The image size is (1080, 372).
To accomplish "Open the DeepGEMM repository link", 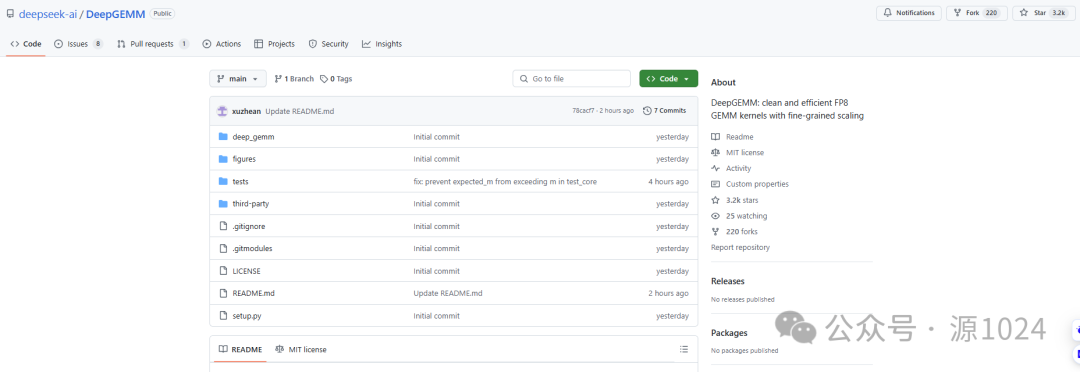I will click(116, 13).
